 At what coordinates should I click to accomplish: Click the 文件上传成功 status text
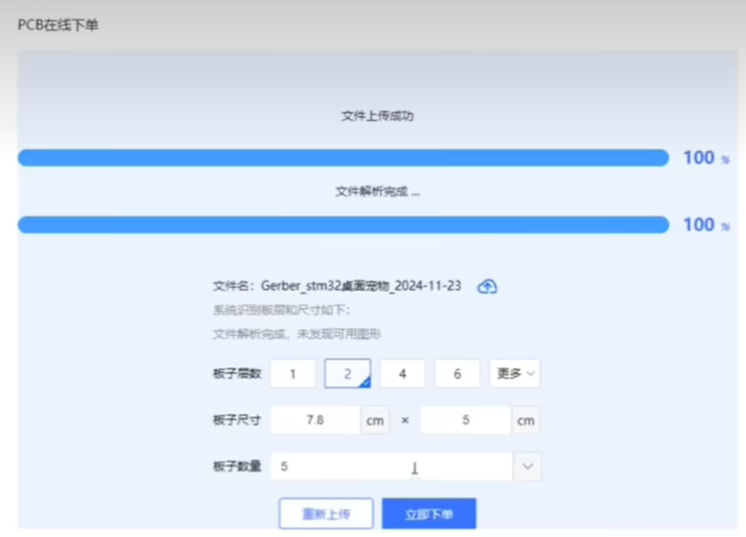click(377, 116)
